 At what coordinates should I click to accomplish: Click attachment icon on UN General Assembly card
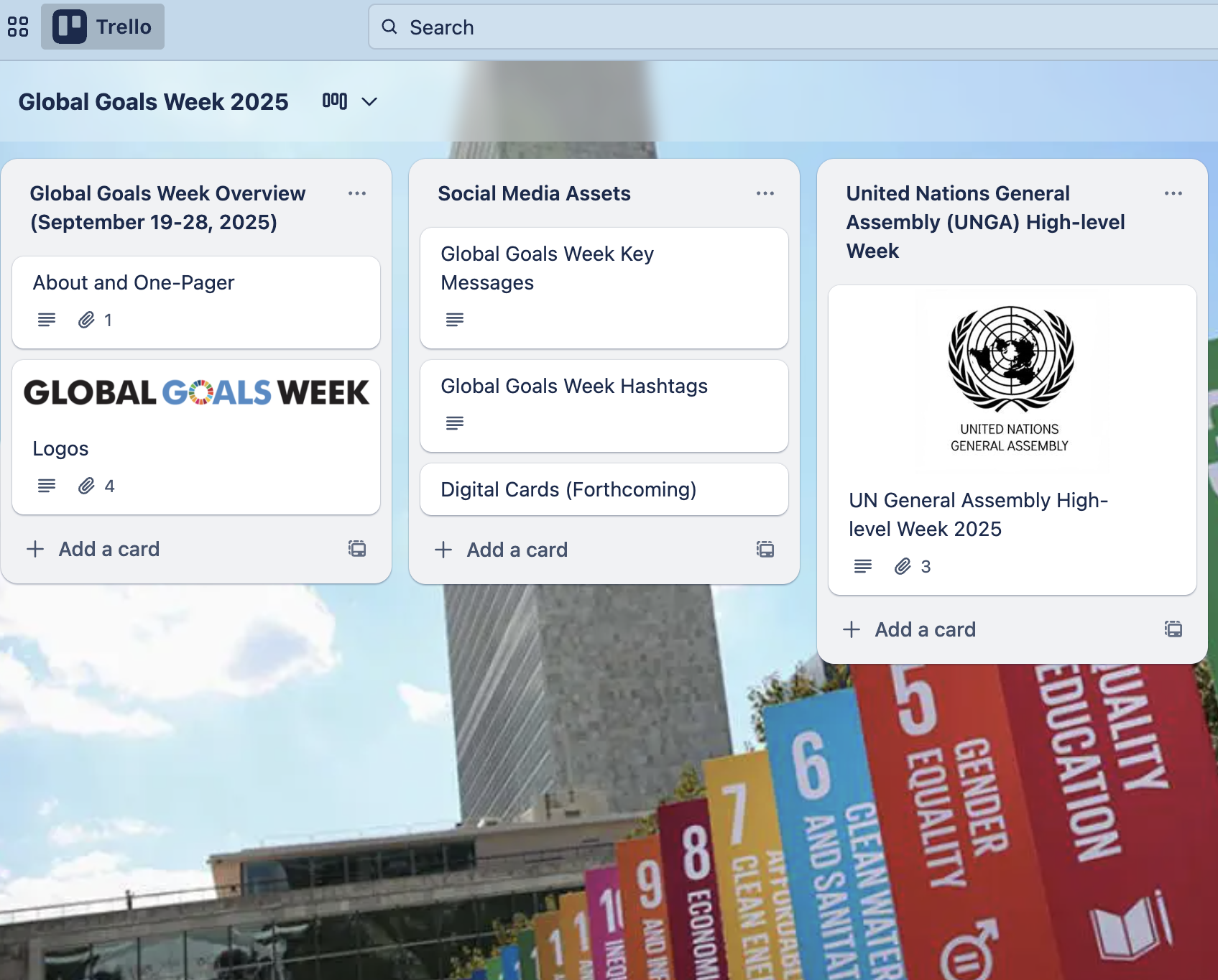903,566
